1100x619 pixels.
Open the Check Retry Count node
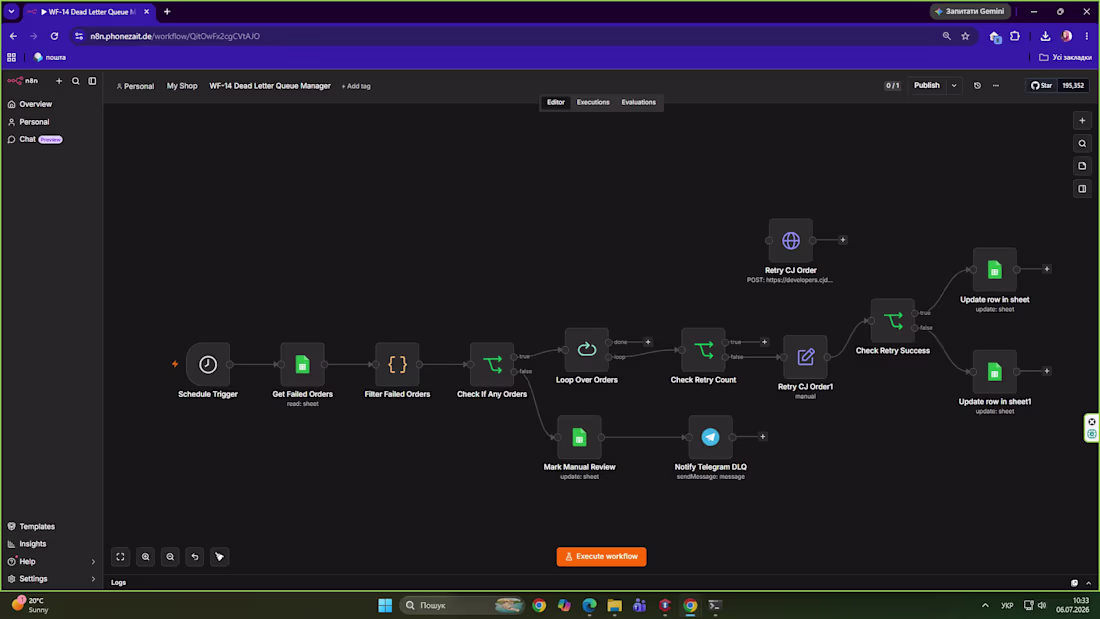(x=703, y=350)
